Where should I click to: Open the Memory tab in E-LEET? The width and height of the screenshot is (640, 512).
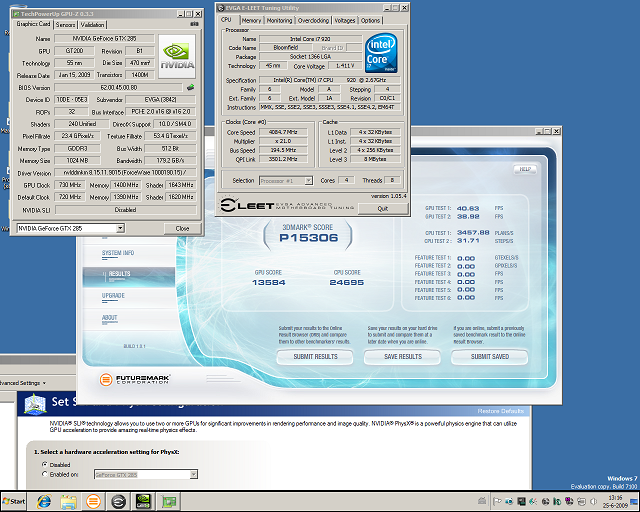click(251, 20)
